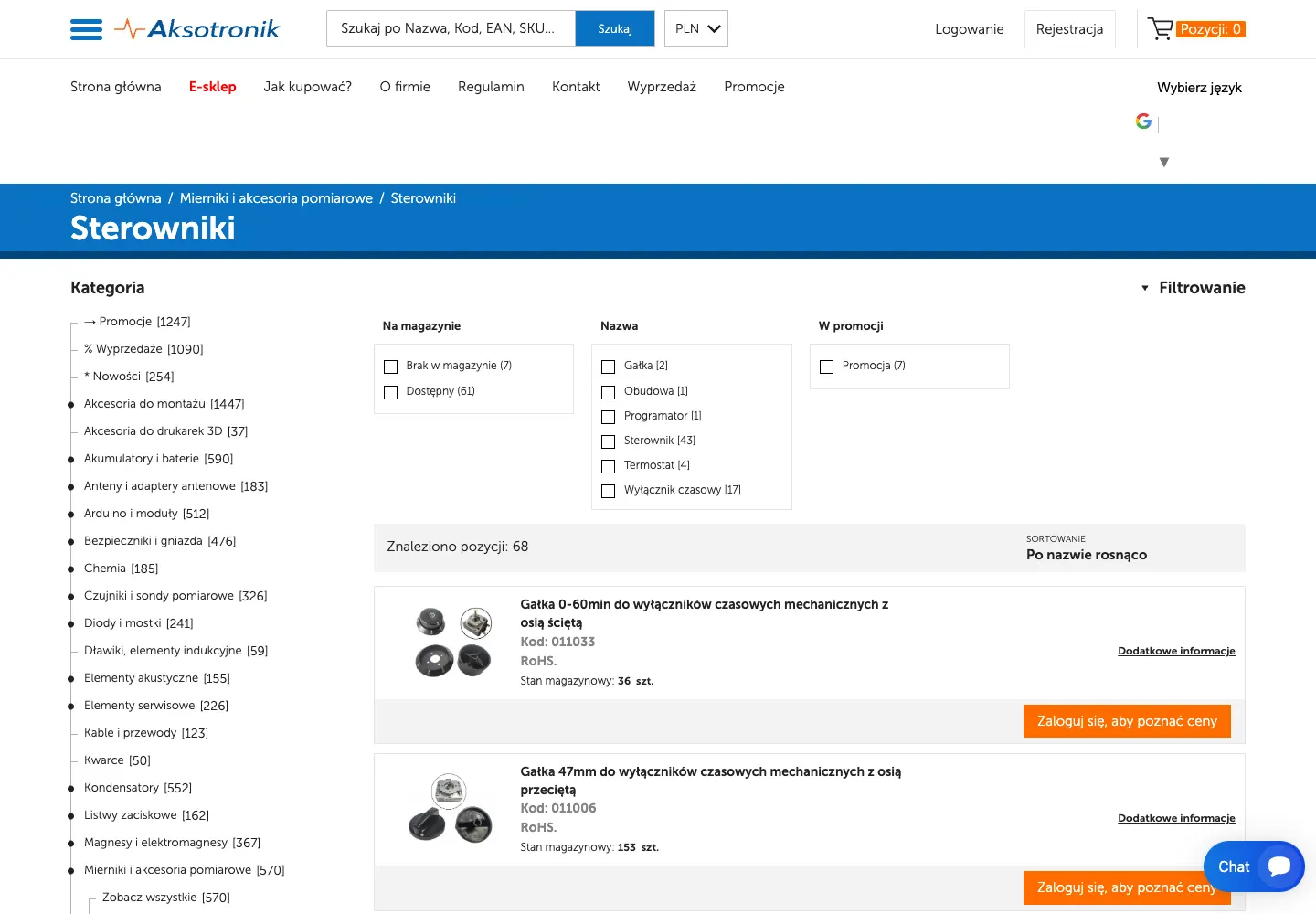Select 'Akcesoria do drukarek 3D' category
1316x914 pixels.
(166, 431)
